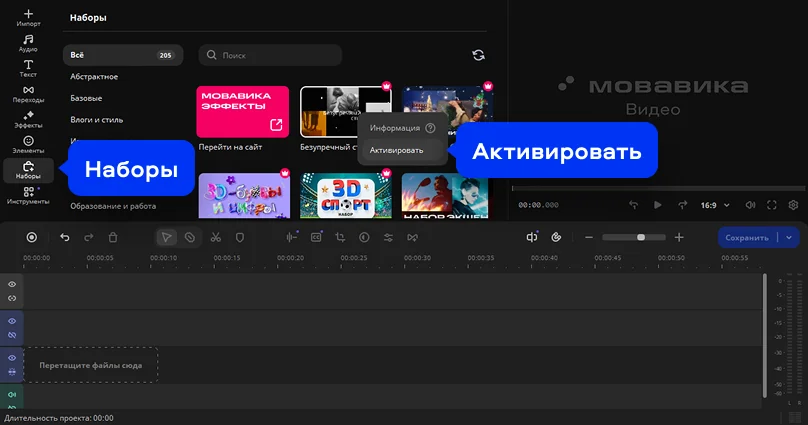Open clip properties sliders icon

(388, 237)
